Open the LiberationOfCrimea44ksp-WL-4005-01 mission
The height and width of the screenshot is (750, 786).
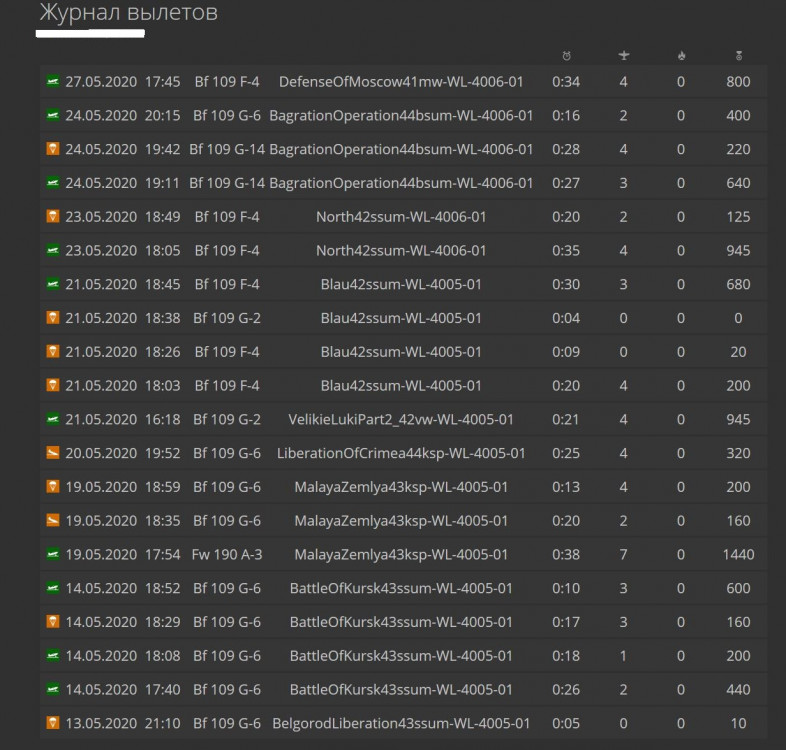401,453
